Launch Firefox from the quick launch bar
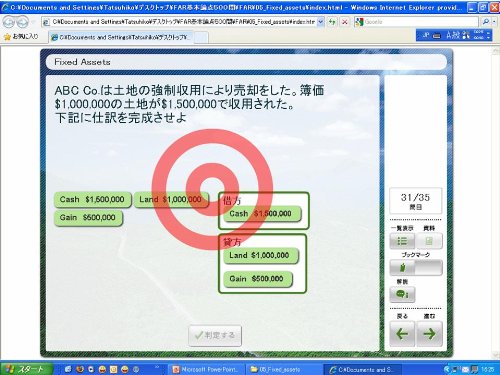Image resolution: width=500 pixels, height=375 pixels. (79, 369)
